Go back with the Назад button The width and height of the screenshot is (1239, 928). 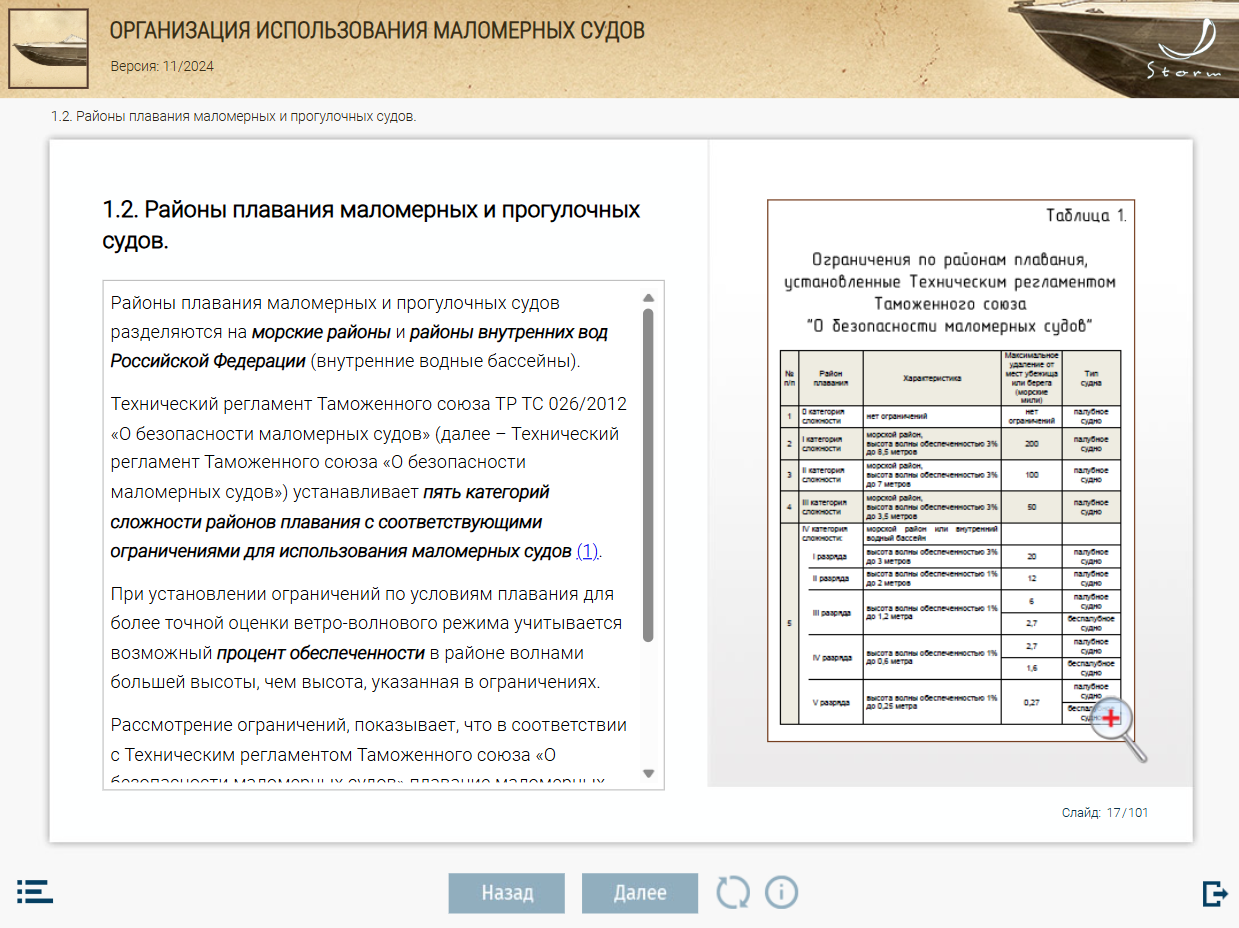(507, 893)
